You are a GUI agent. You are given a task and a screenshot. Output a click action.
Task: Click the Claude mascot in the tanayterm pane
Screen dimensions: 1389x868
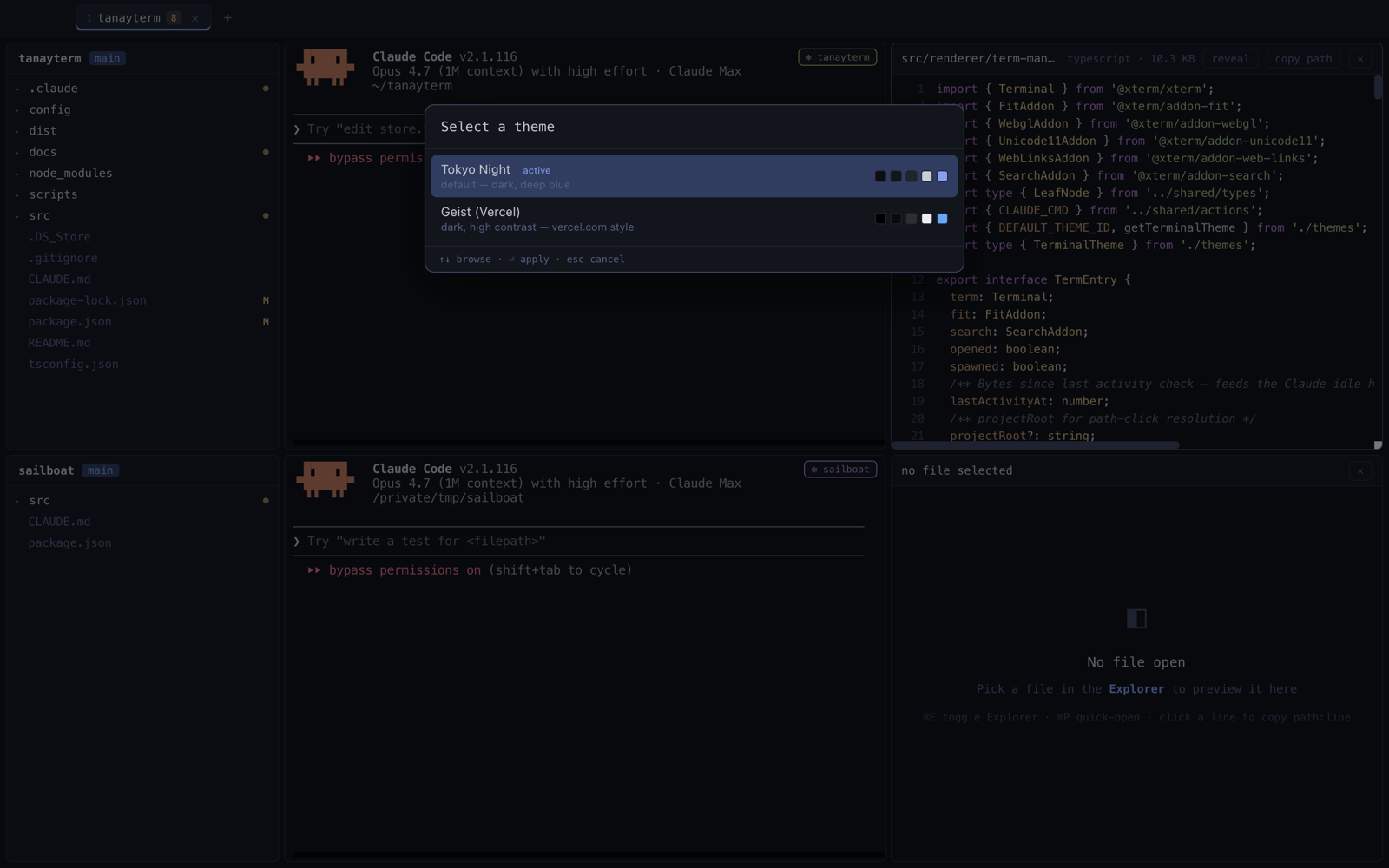(326, 67)
